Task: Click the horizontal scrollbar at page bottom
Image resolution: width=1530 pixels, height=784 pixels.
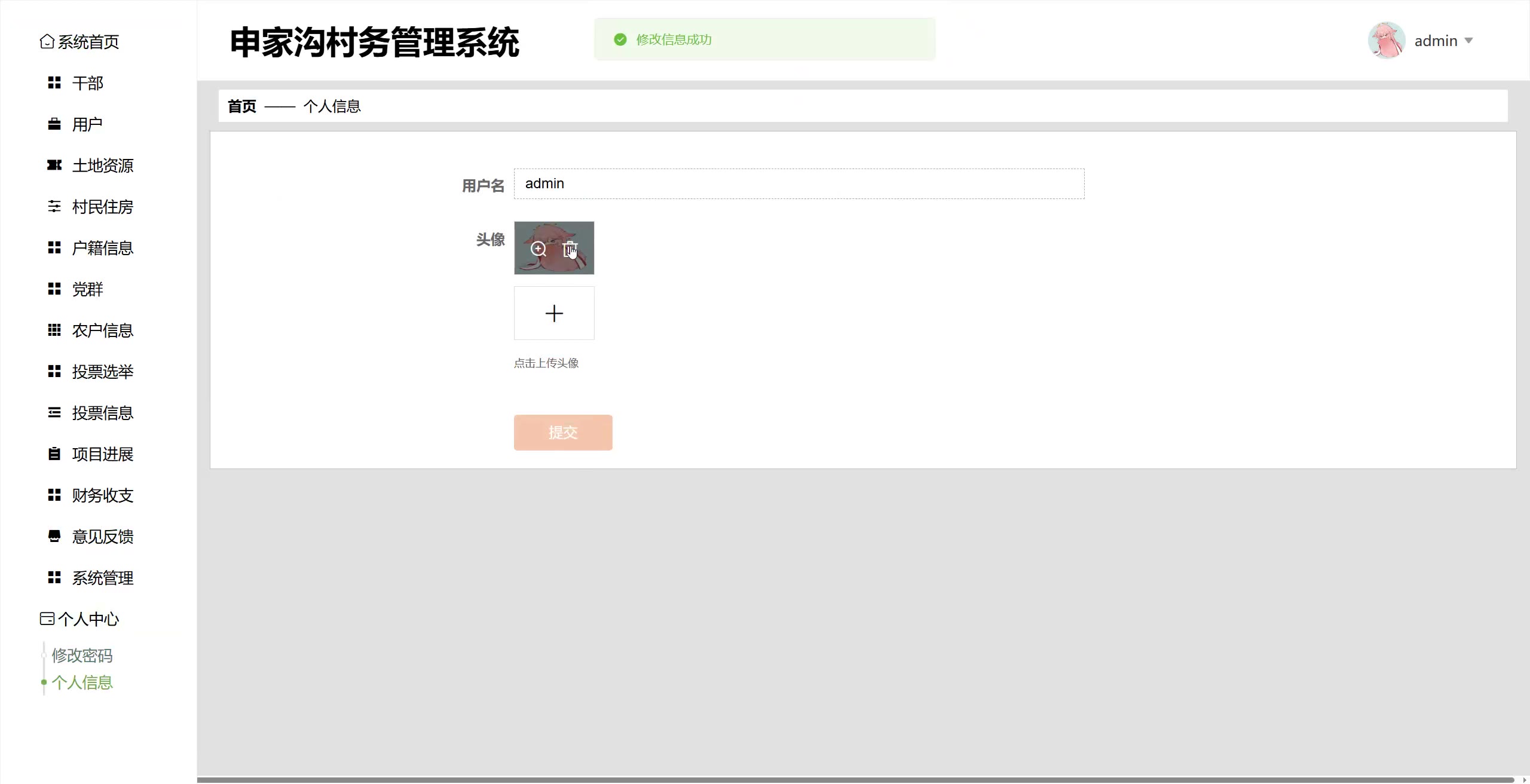Action: tap(855, 780)
